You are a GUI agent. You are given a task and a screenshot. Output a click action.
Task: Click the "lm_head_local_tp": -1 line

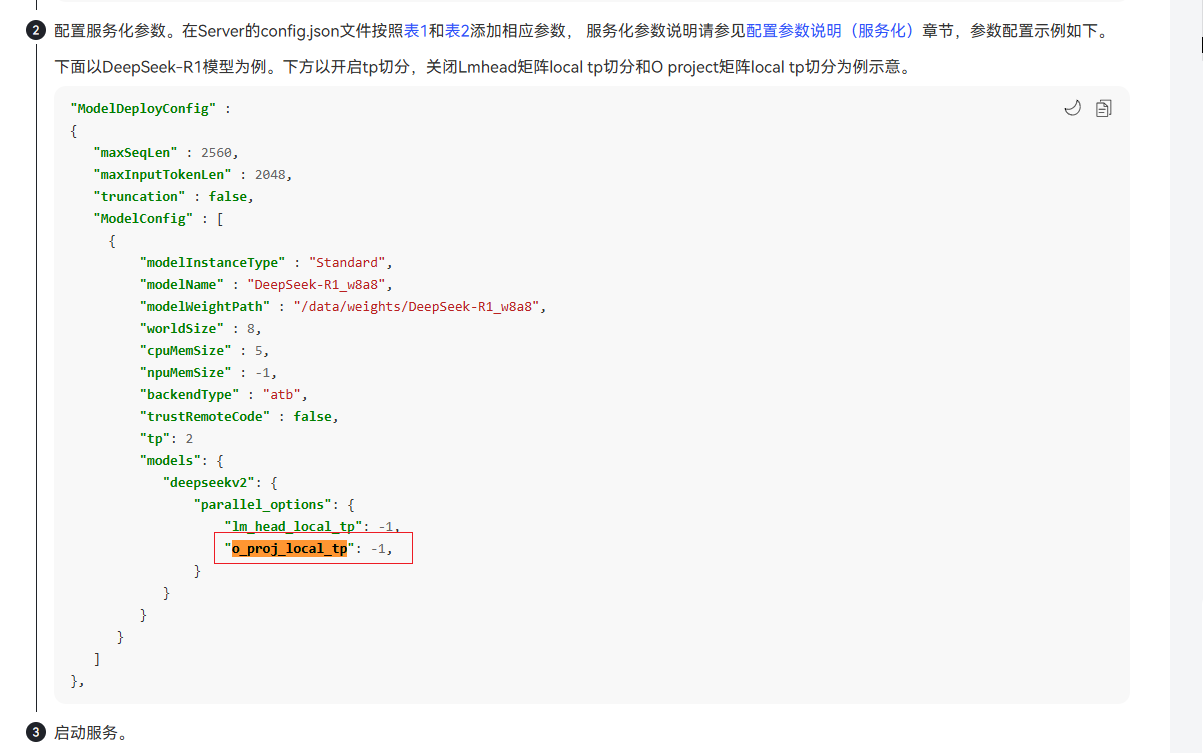tap(312, 526)
